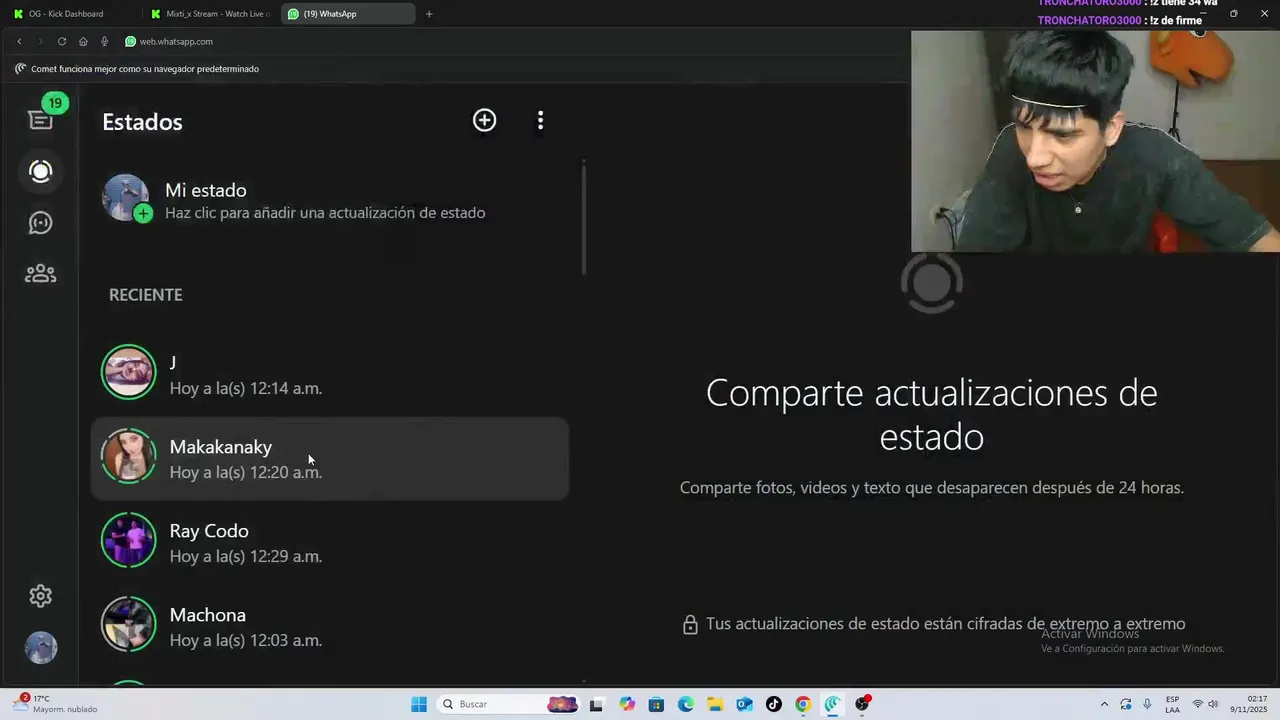Viewport: 1280px width, 720px height.
Task: View J's status from 12:14 a.m.
Action: (x=330, y=375)
